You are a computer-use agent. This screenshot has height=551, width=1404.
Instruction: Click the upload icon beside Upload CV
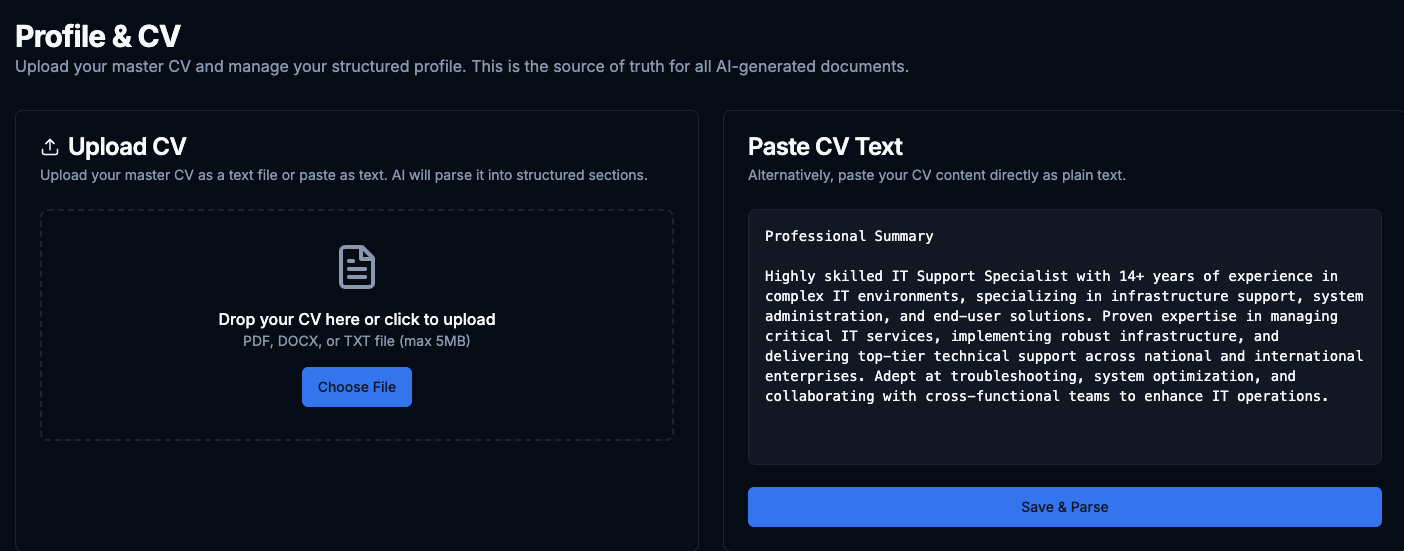coord(50,147)
